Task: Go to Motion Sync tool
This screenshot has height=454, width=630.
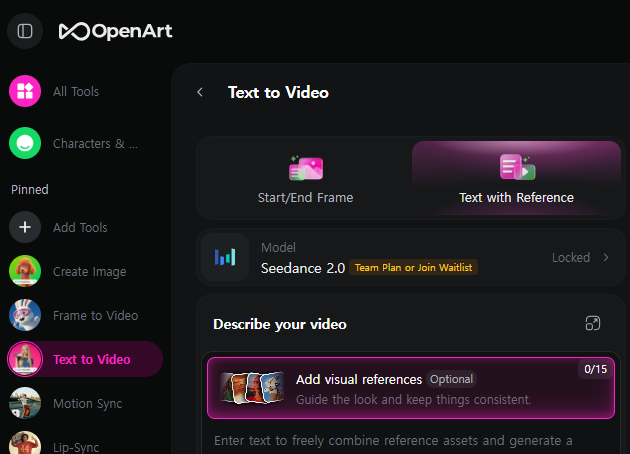Action: click(x=88, y=404)
